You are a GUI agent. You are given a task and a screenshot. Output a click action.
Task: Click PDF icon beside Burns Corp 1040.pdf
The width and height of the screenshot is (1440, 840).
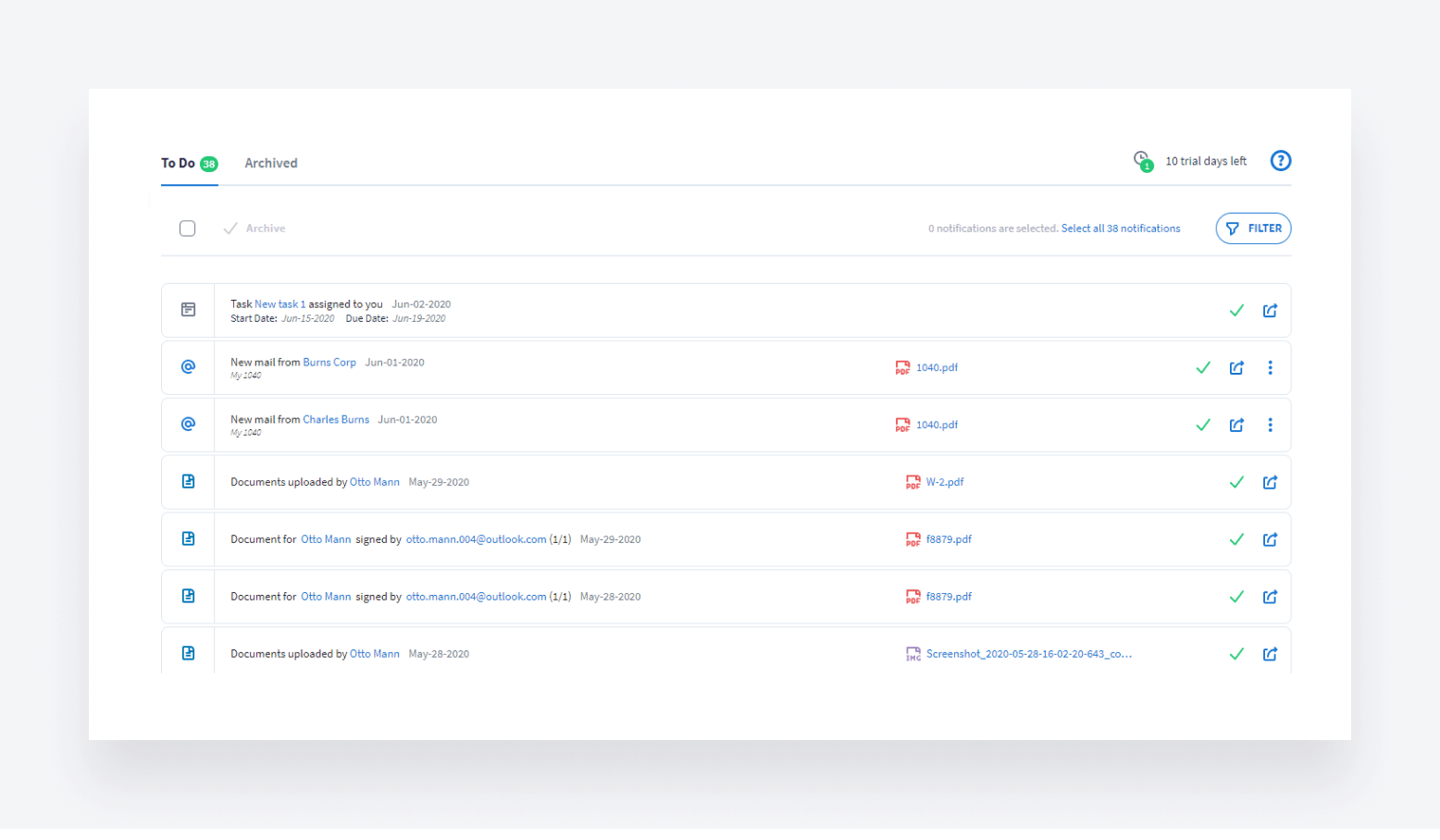click(x=902, y=368)
